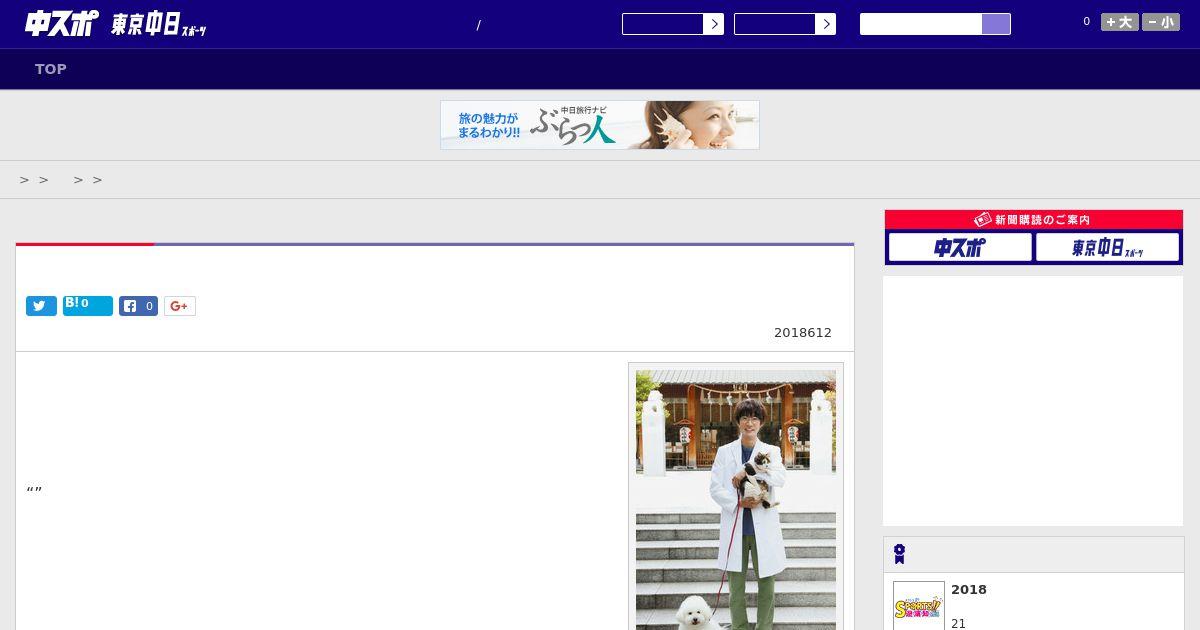This screenshot has width=1200, height=630.
Task: Submit search with the purple button
Action: point(996,24)
